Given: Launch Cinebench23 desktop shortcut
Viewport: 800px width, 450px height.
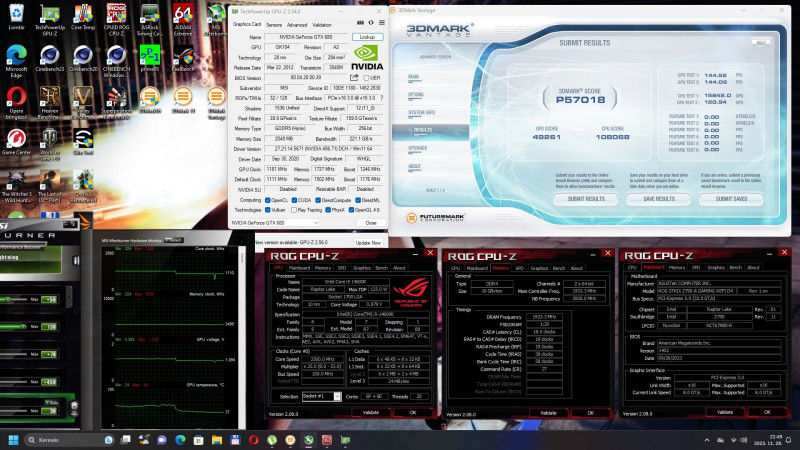Looking at the screenshot, I should pos(49,58).
